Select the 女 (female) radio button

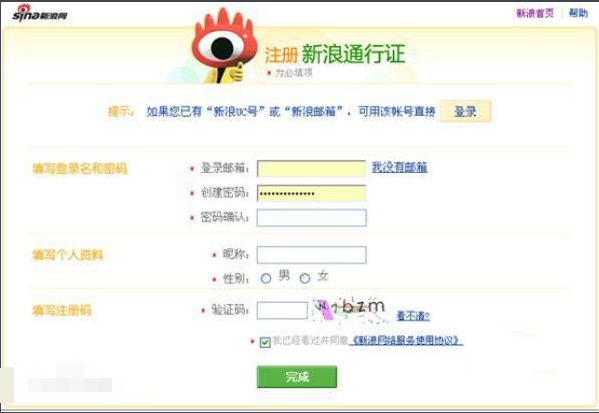tap(305, 279)
